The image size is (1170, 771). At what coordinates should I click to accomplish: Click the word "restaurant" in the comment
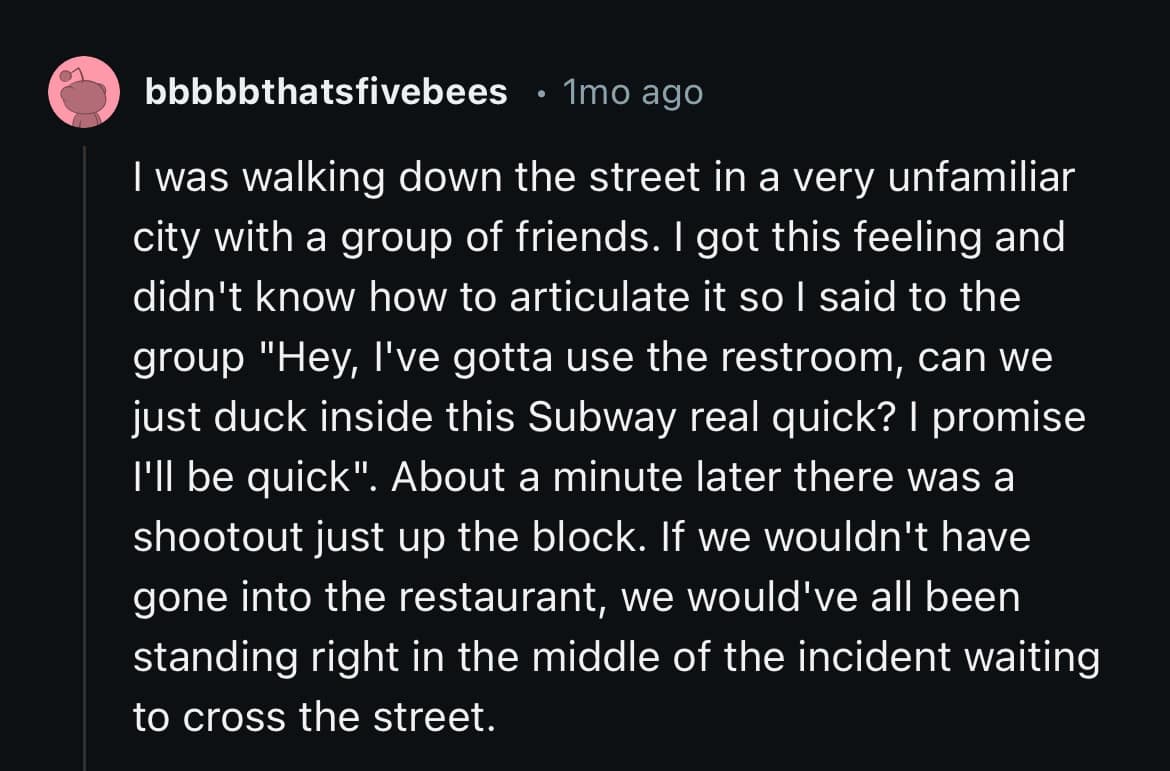(x=514, y=598)
